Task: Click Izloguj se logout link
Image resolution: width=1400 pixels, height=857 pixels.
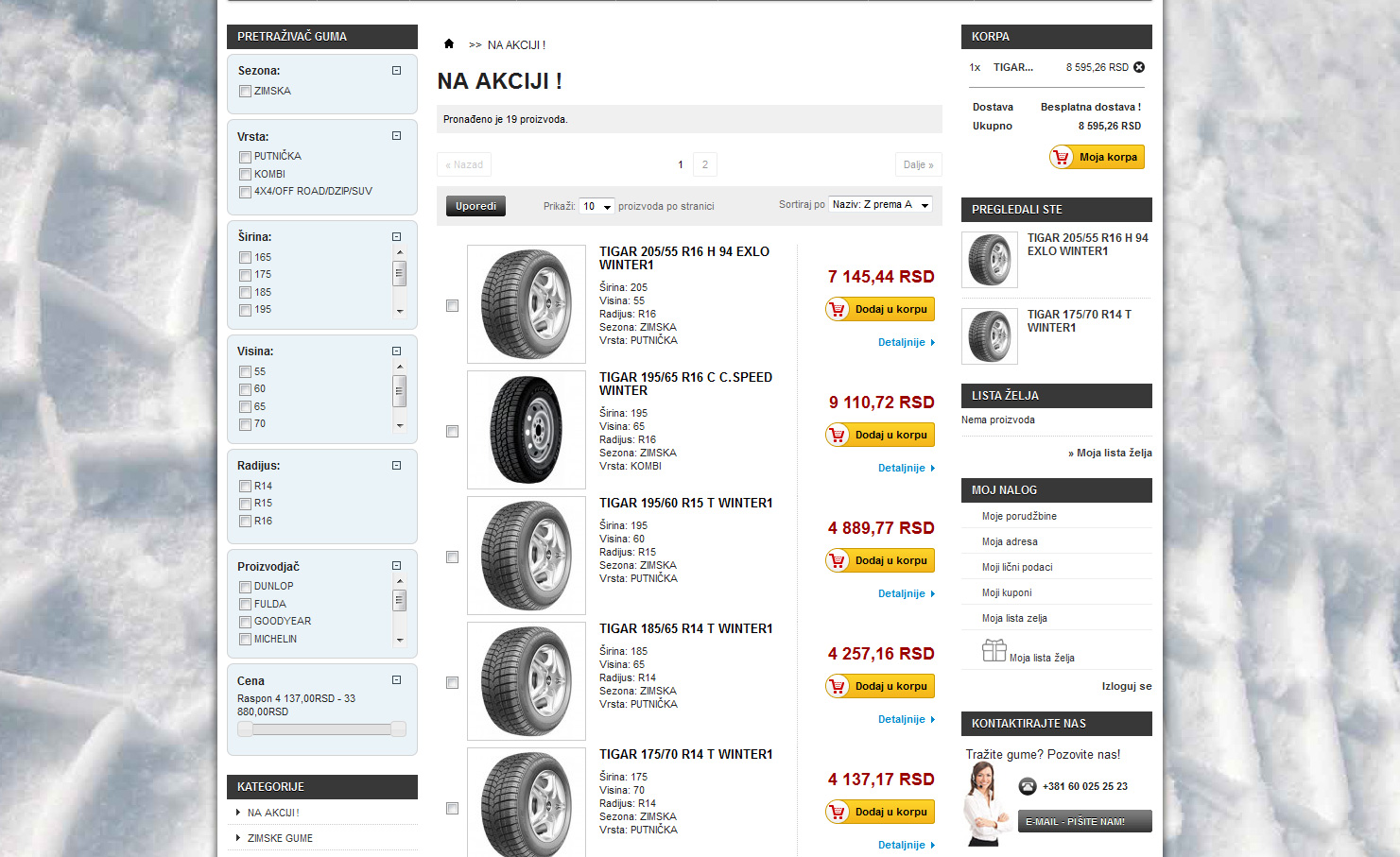Action: coord(1127,686)
